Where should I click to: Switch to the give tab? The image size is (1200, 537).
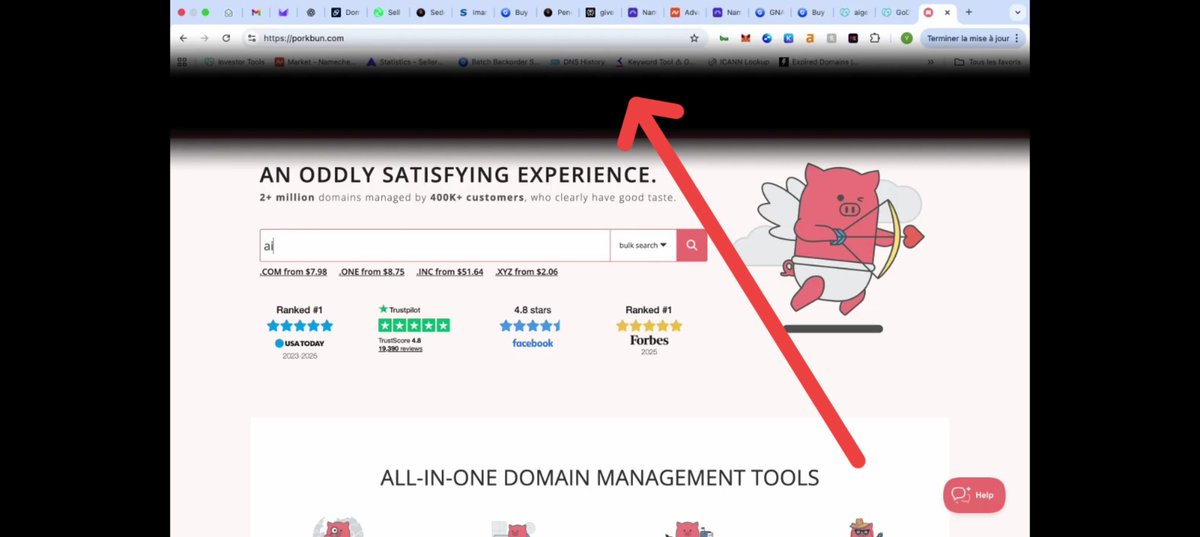[x=602, y=12]
